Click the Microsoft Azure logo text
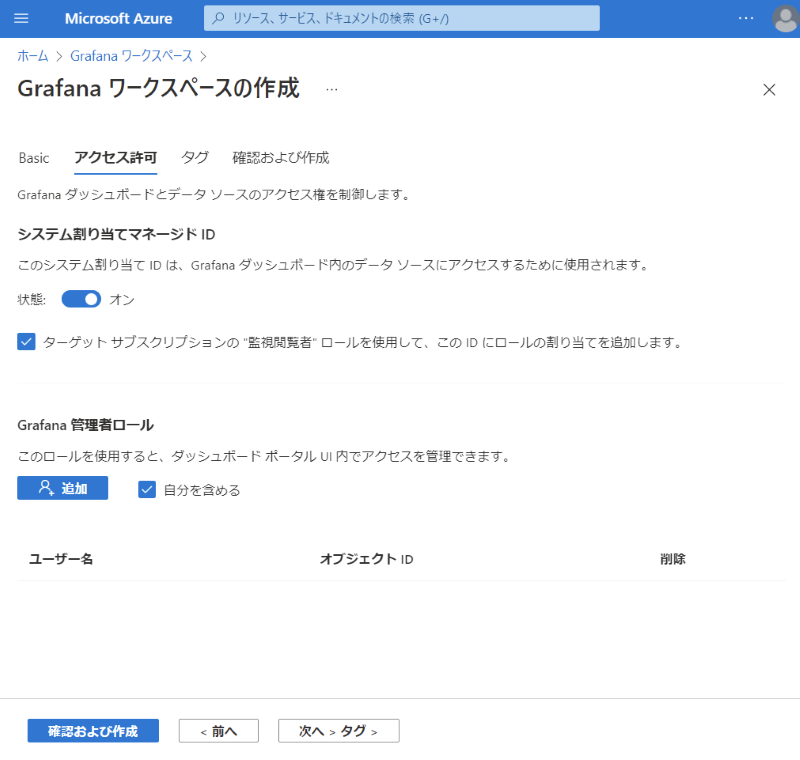 (x=118, y=18)
